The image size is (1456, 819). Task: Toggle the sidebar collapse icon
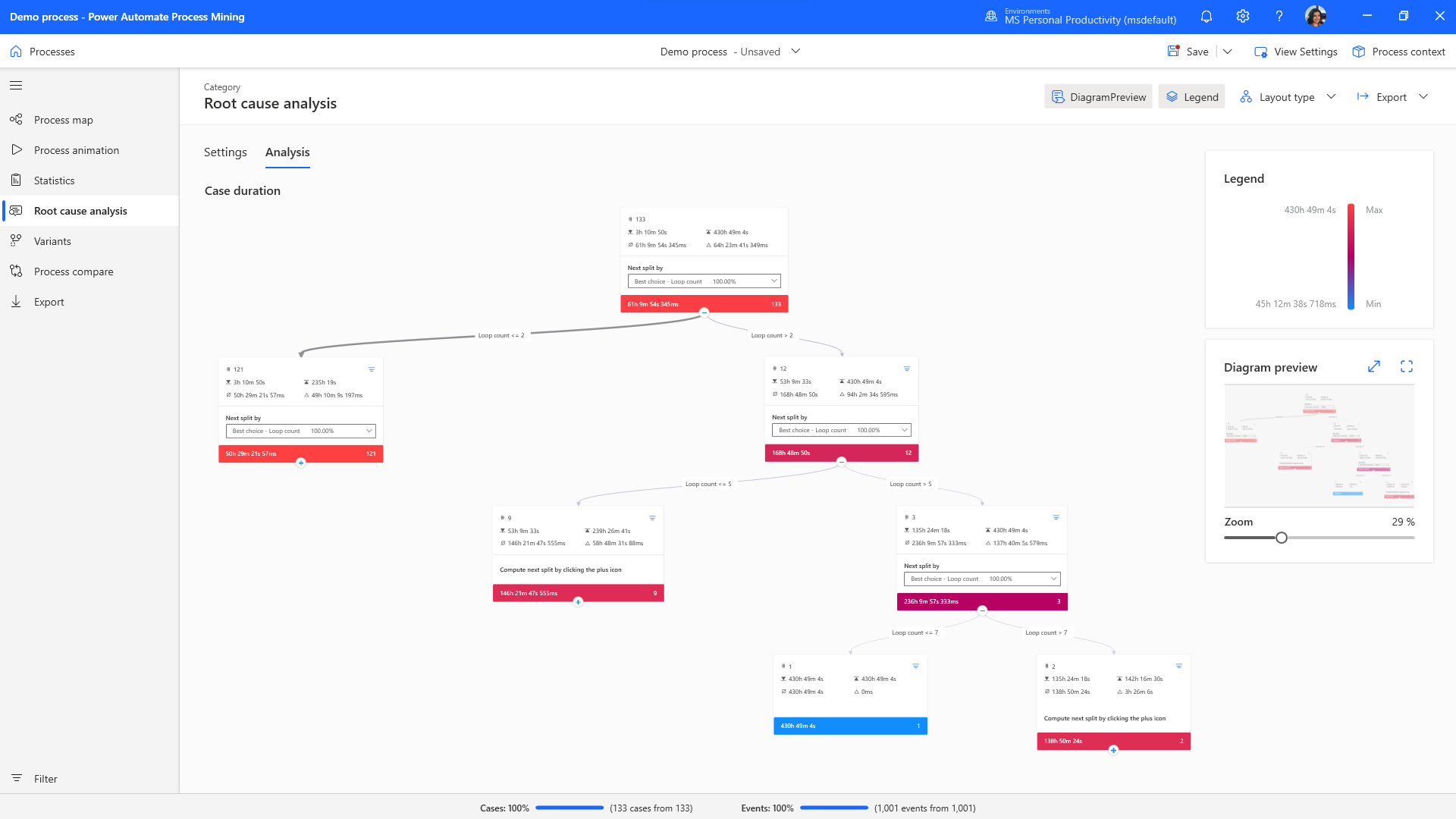point(16,85)
